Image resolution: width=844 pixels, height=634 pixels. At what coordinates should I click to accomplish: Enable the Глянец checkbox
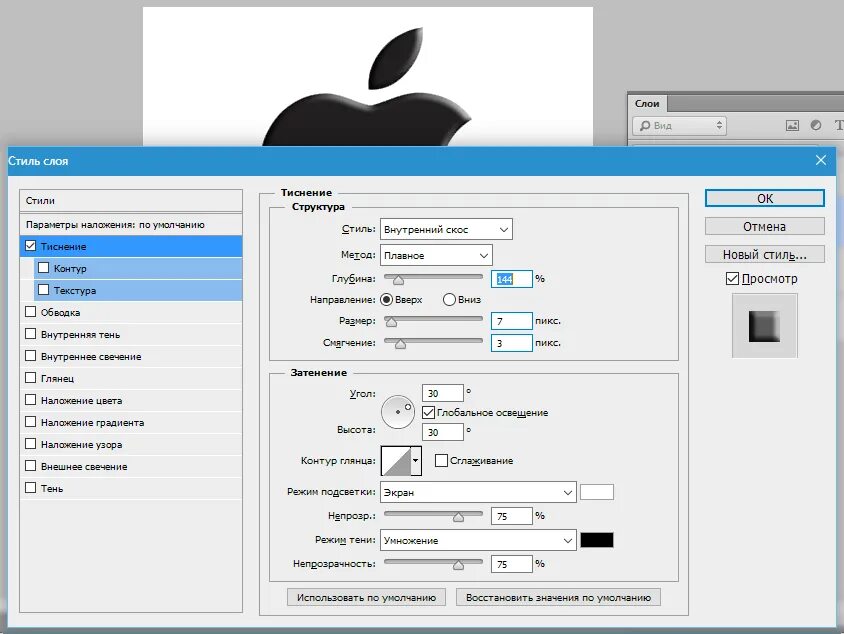pyautogui.click(x=31, y=378)
